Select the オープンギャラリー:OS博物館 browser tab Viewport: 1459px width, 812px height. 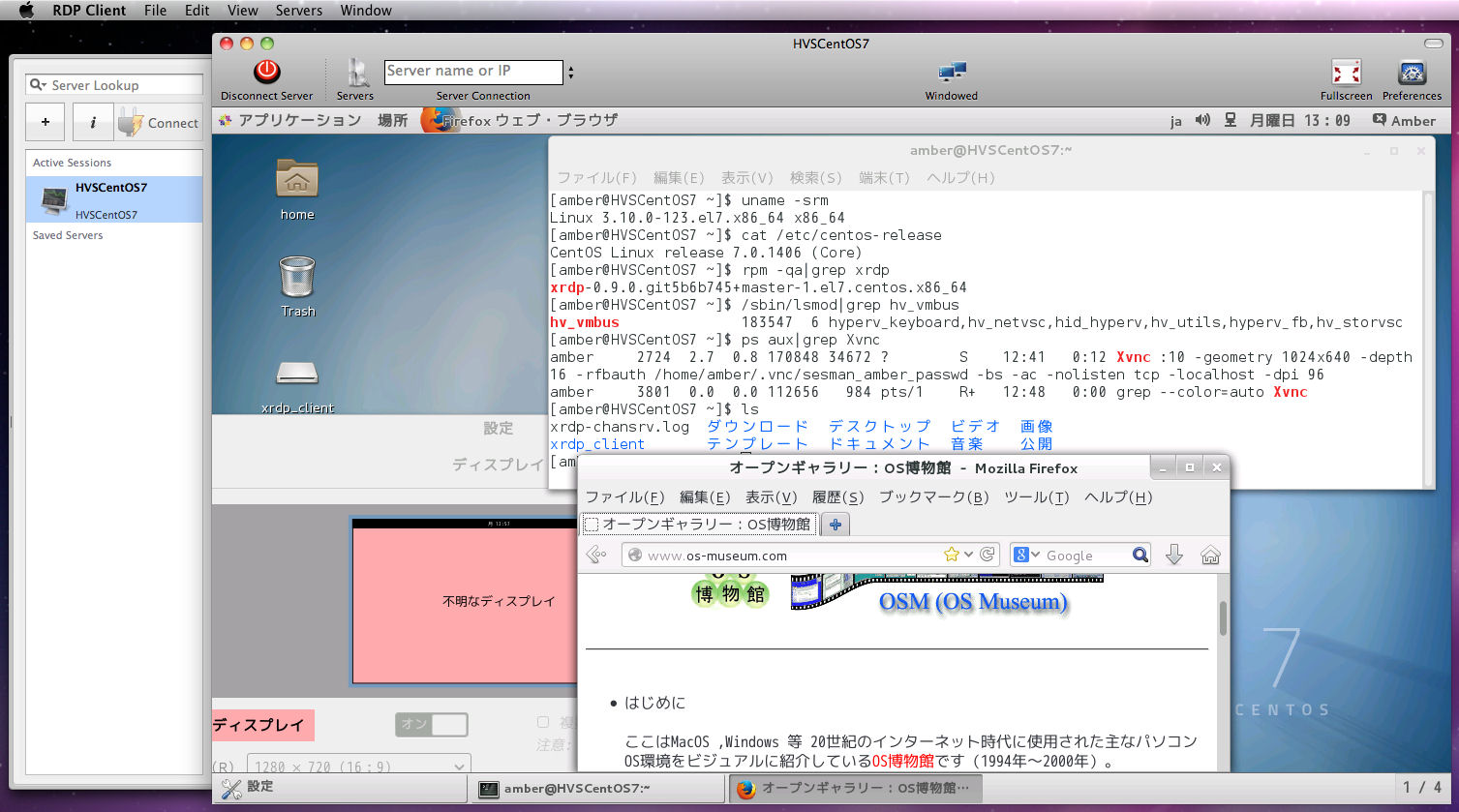point(698,524)
